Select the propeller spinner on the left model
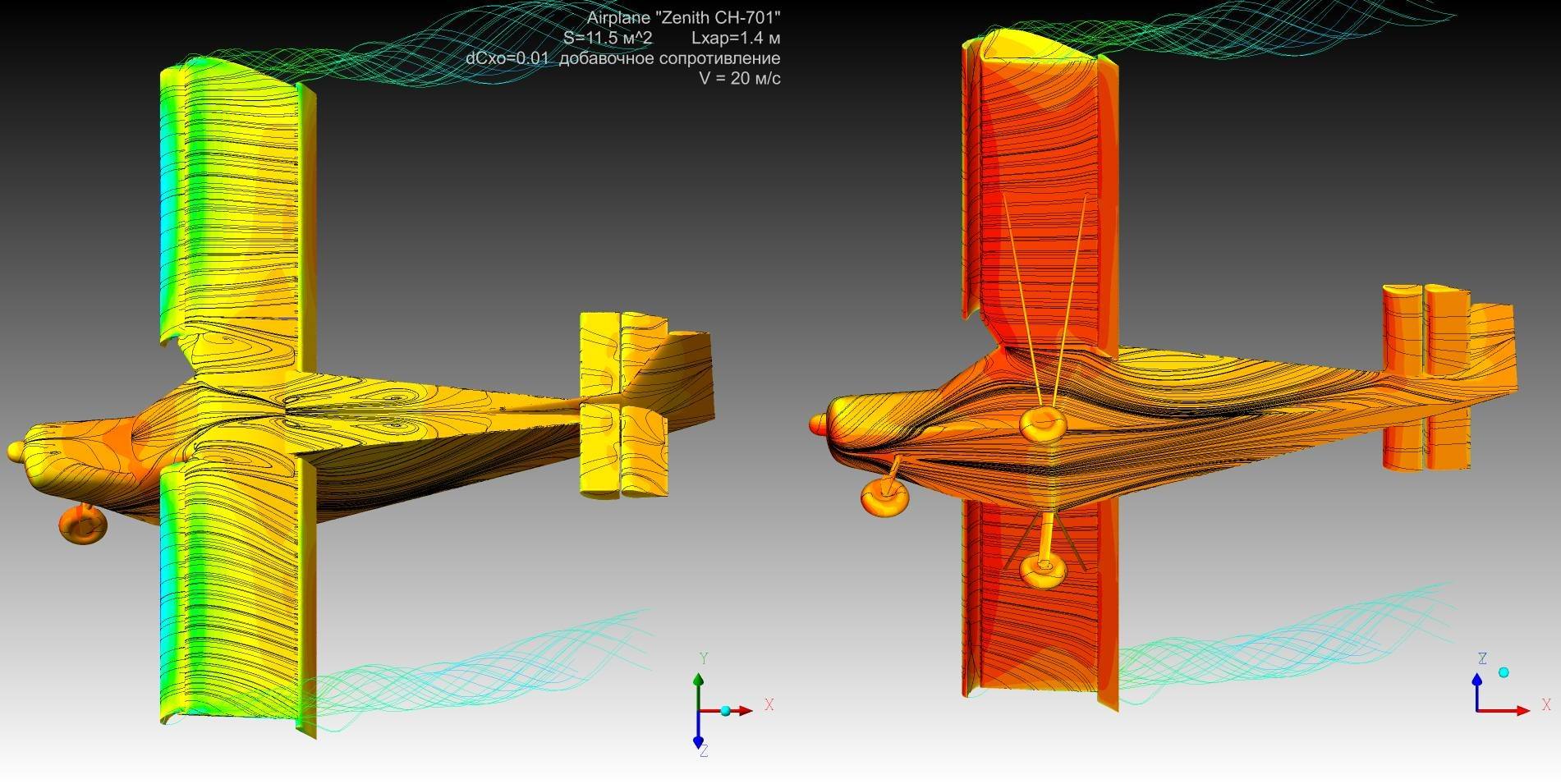This screenshot has width=1561, height=784. [x=16, y=451]
